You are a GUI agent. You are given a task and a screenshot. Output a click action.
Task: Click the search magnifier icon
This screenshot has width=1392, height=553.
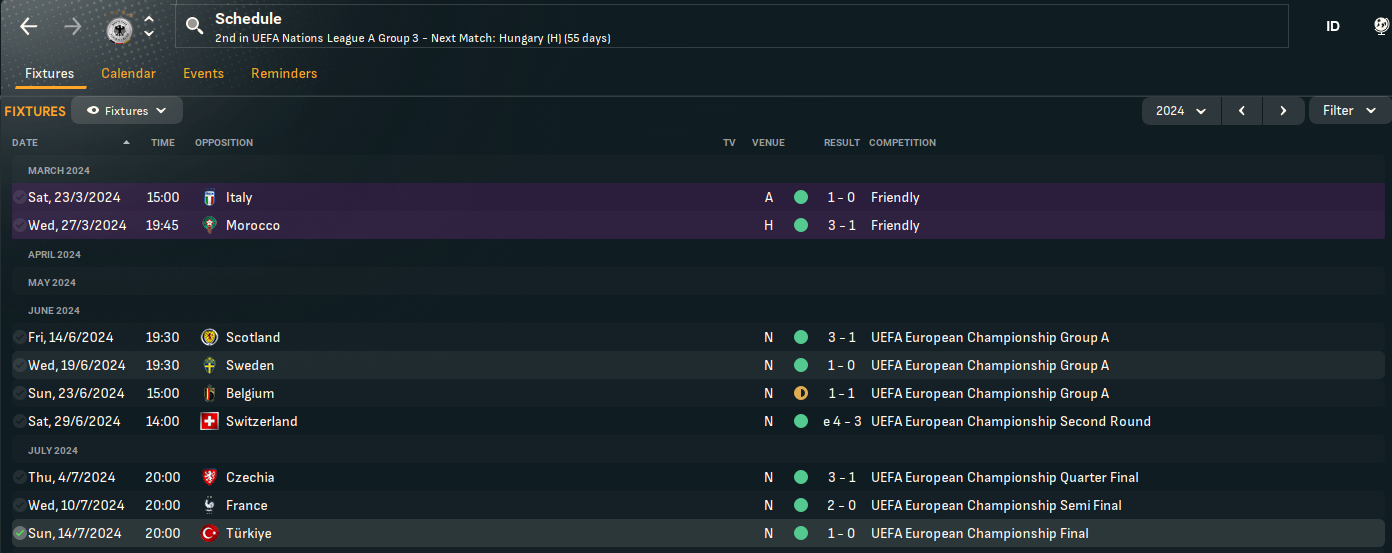pyautogui.click(x=195, y=27)
